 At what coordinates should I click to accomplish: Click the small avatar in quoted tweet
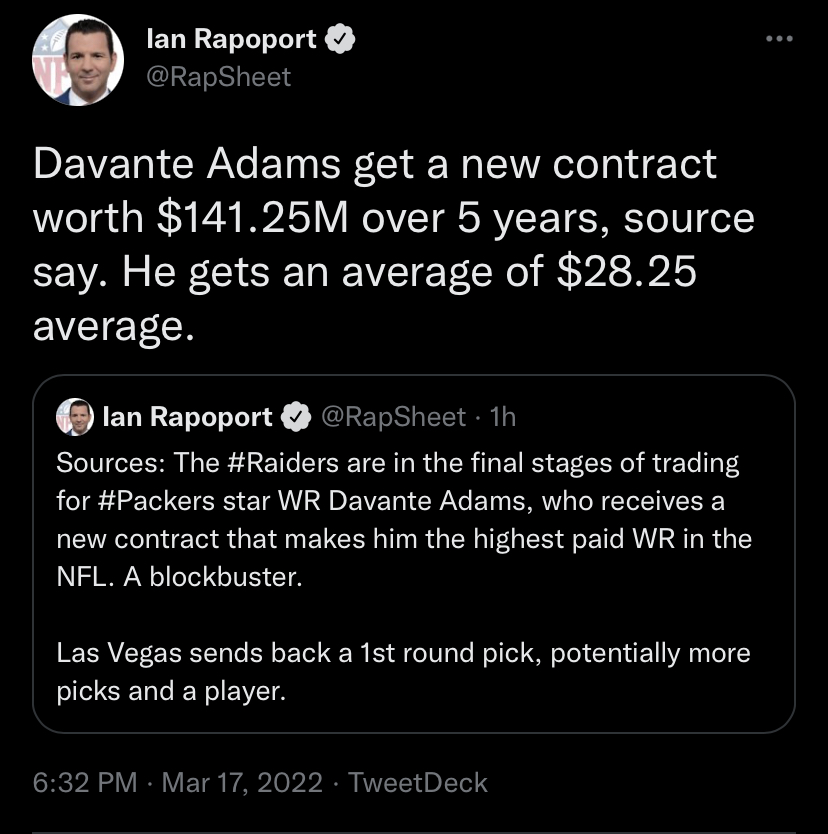[x=75, y=416]
